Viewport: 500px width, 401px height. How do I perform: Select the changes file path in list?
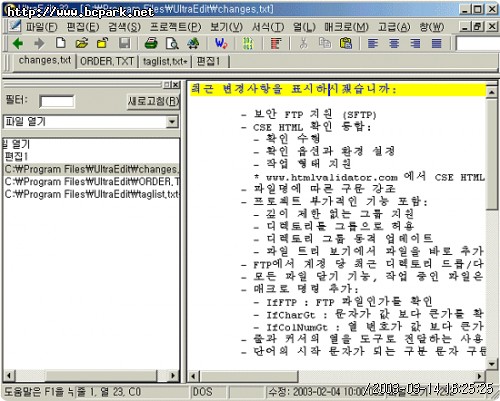[x=91, y=169]
